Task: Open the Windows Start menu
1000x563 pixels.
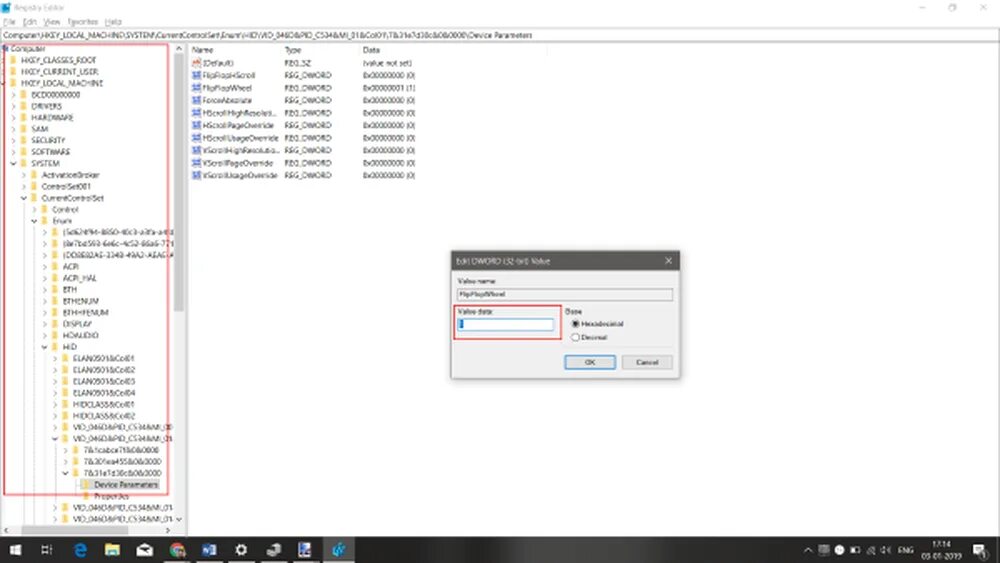Action: 15,550
